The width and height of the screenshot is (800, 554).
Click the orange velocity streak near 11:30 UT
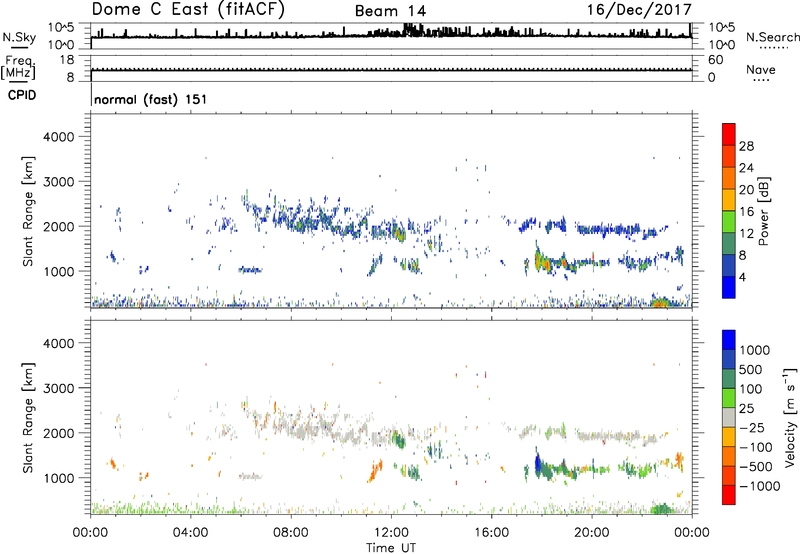pos(376,472)
